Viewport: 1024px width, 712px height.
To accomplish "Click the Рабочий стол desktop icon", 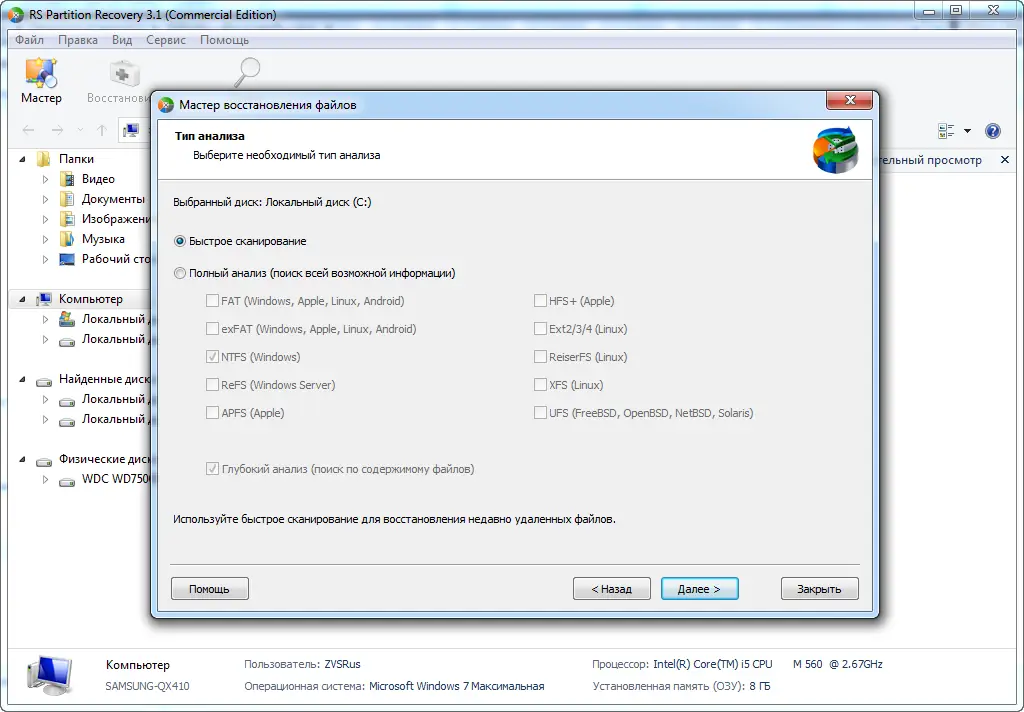I will pyautogui.click(x=67, y=259).
